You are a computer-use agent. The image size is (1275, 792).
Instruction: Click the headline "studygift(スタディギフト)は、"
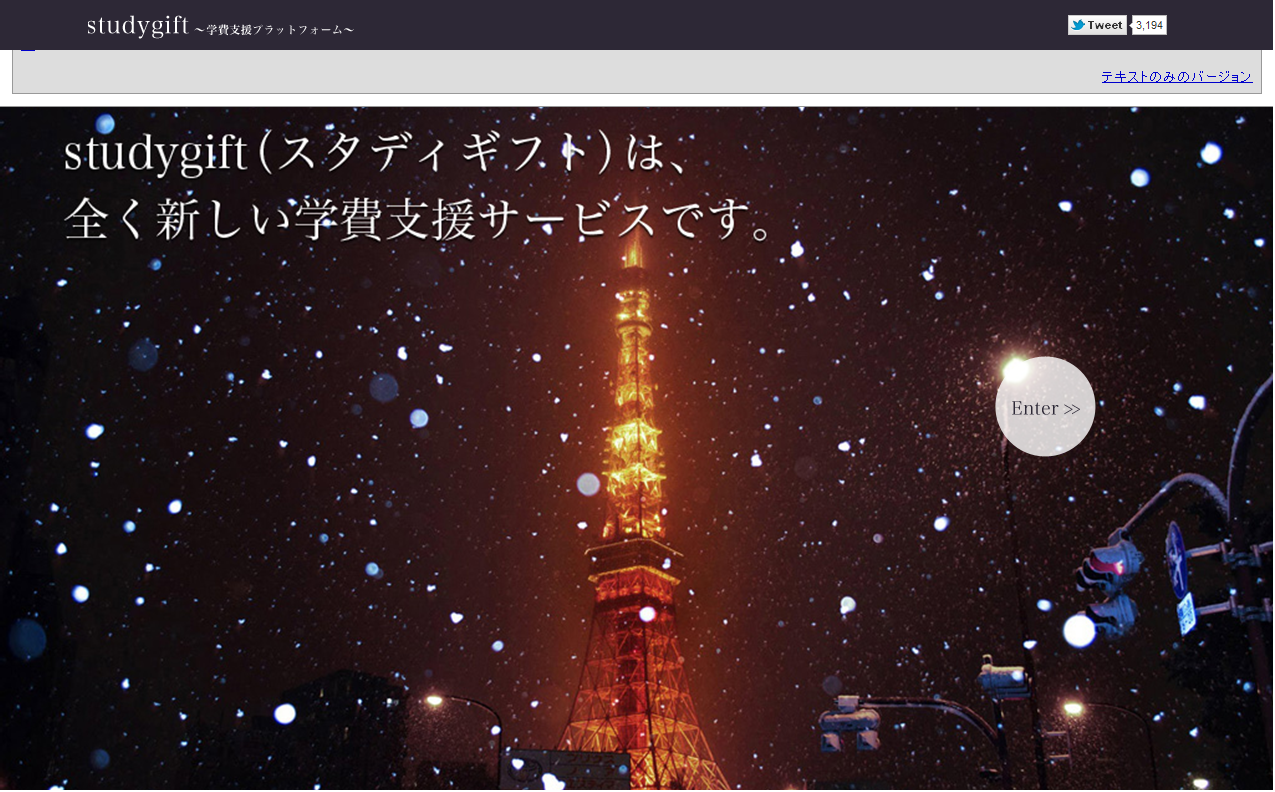tap(375, 155)
